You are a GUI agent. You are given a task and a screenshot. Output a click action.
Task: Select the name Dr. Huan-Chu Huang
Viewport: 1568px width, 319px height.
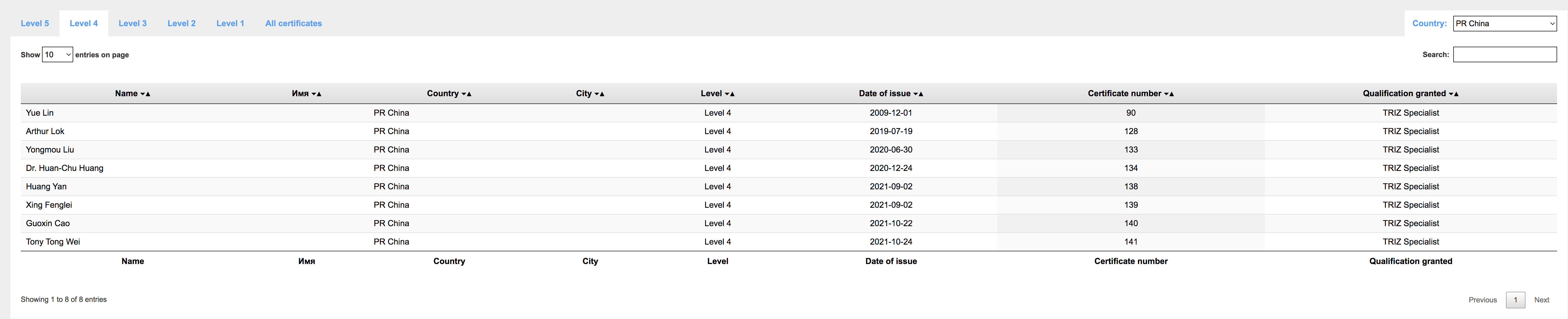point(65,168)
